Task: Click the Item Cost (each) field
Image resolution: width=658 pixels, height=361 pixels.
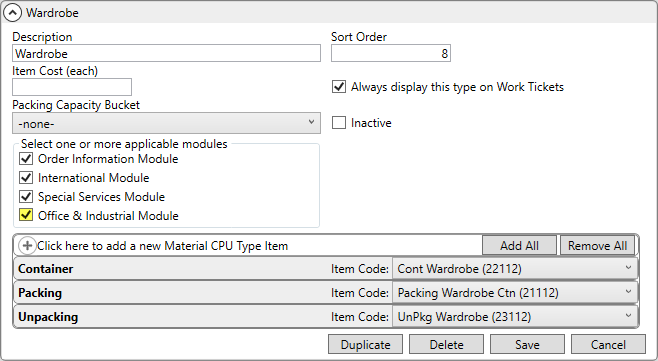Action: 72,87
